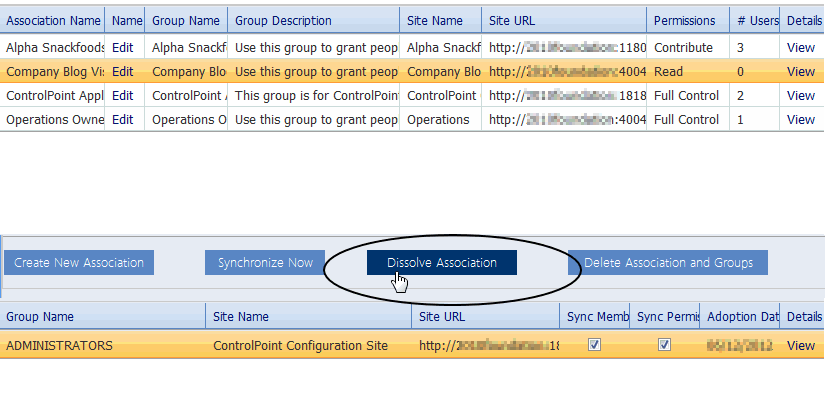Image resolution: width=825 pixels, height=407 pixels.
Task: Click the Read permissions cell
Action: coord(688,72)
